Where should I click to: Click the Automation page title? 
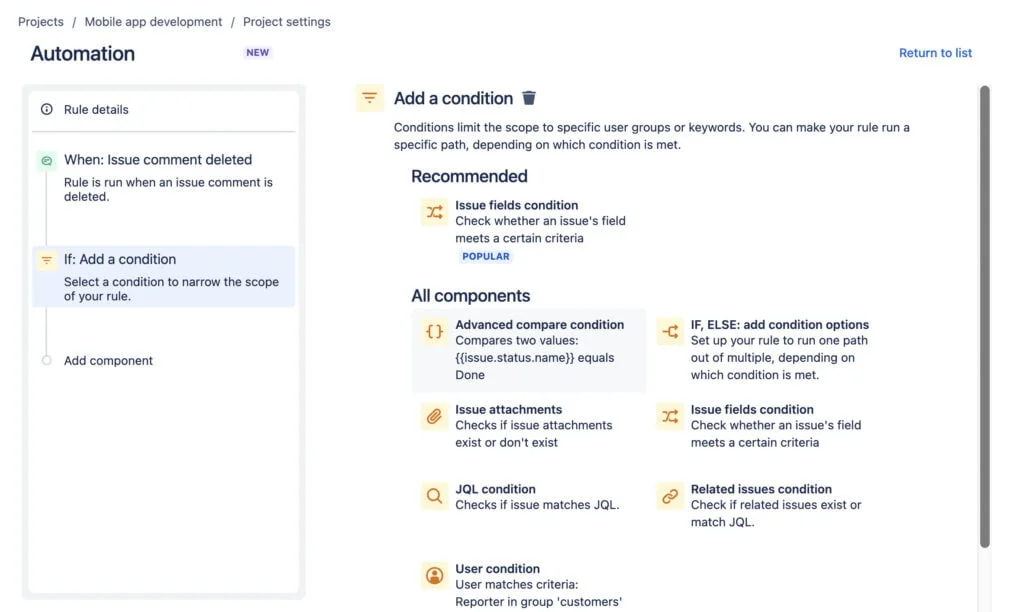coord(83,53)
